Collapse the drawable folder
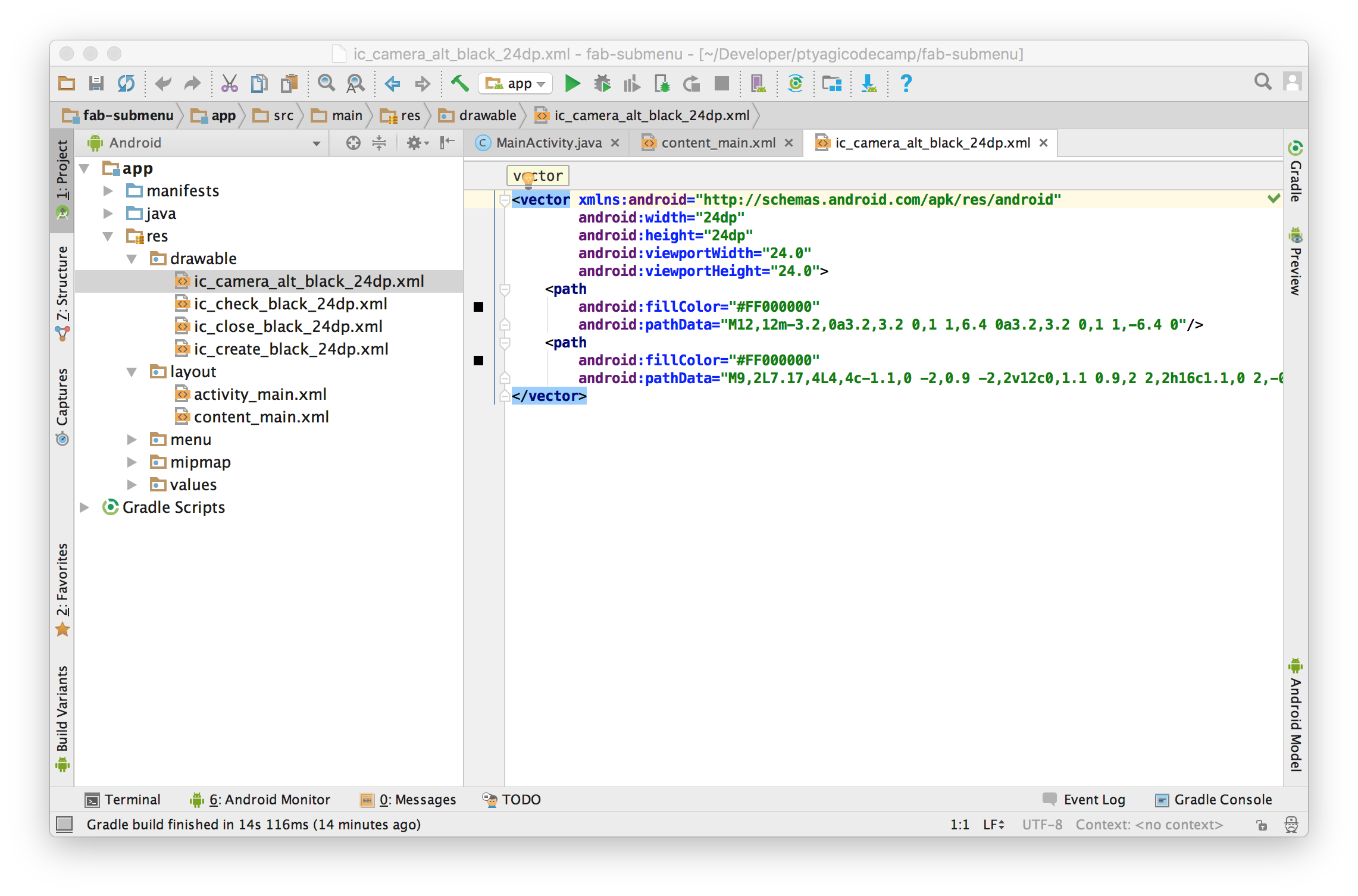Image resolution: width=1358 pixels, height=896 pixels. pyautogui.click(x=132, y=259)
